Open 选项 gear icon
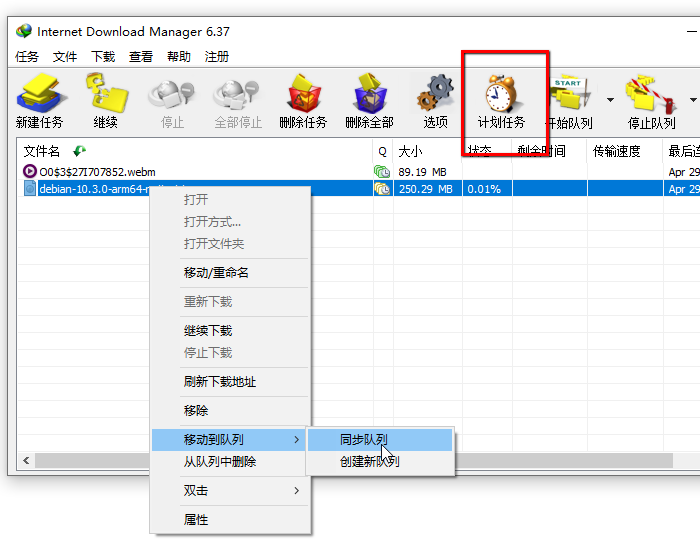Viewport: 700px width, 542px height. tap(436, 93)
